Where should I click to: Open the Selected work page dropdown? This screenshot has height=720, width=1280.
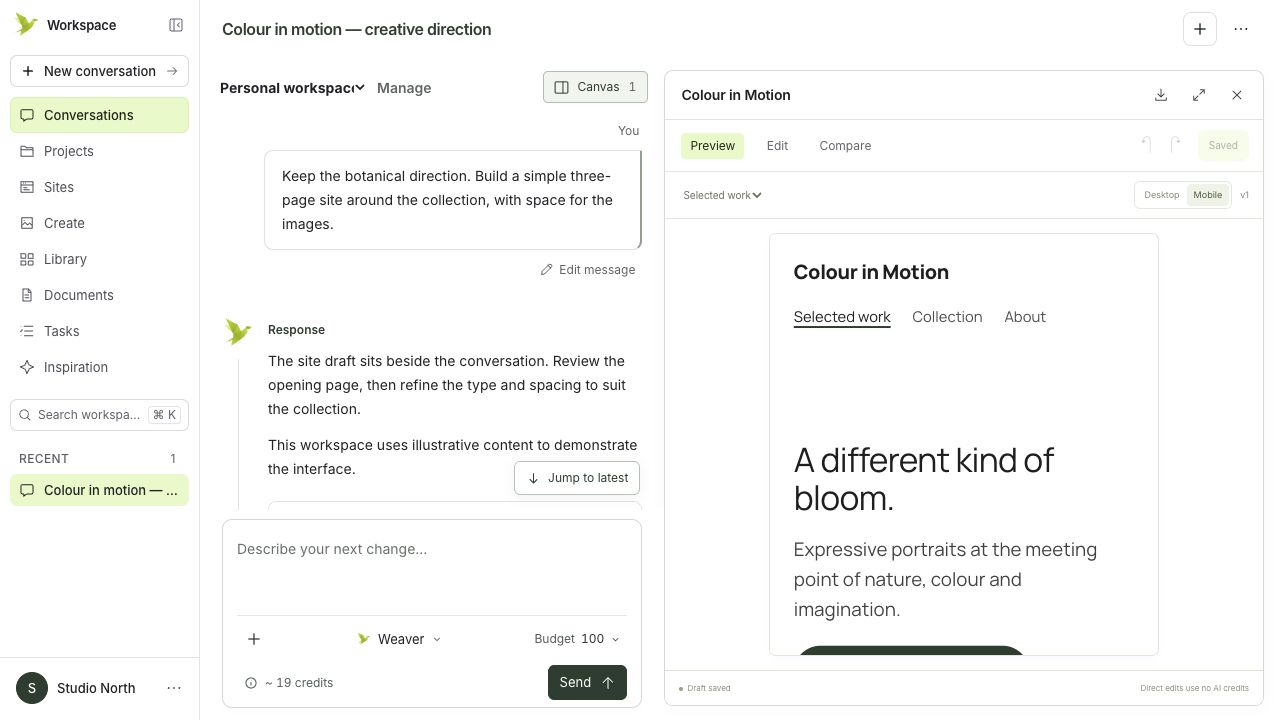click(722, 195)
